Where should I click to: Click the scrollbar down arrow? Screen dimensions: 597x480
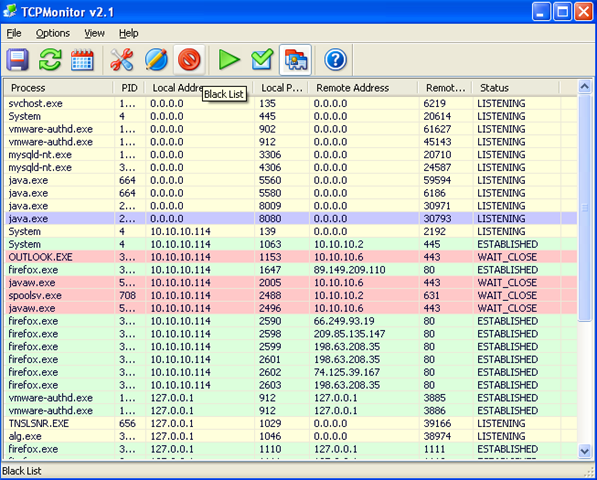coord(584,451)
